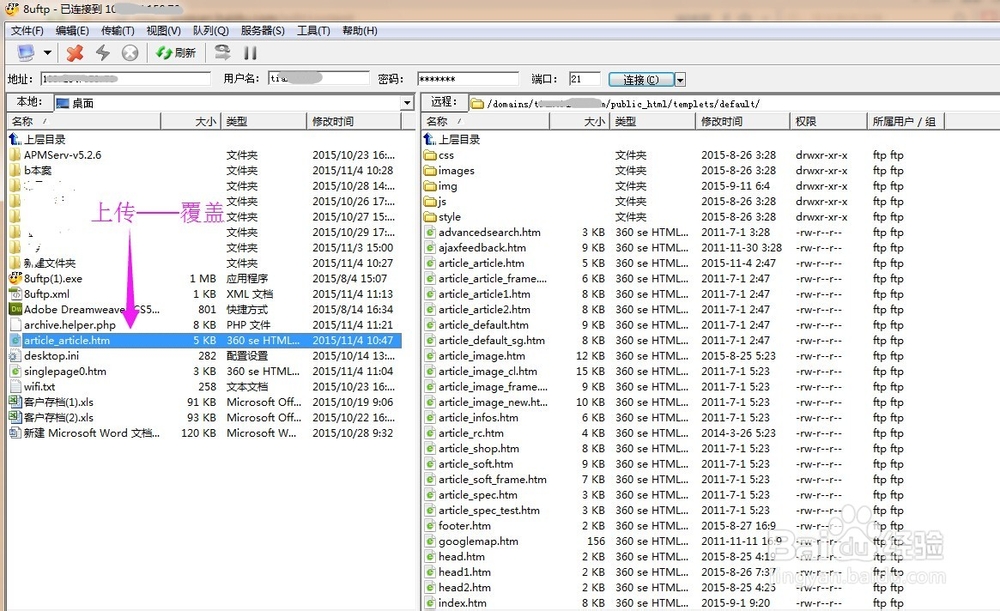This screenshot has width=1000, height=611.
Task: Open the 视图(V) menu
Action: click(163, 31)
